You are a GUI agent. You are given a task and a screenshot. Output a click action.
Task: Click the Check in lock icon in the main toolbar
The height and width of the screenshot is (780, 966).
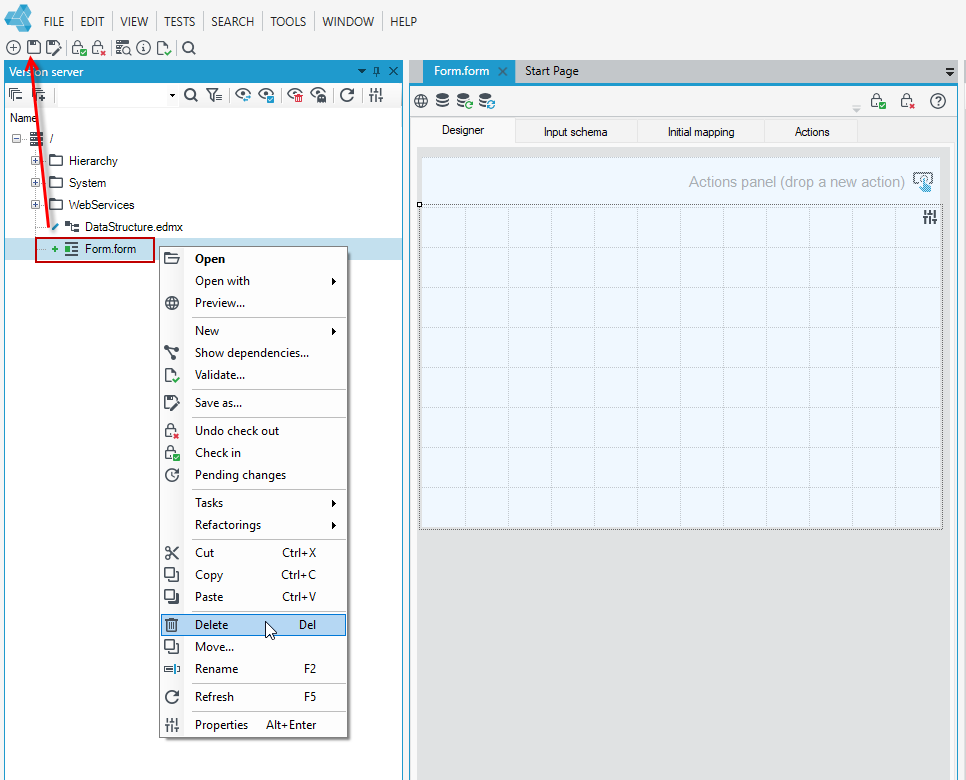pos(79,47)
